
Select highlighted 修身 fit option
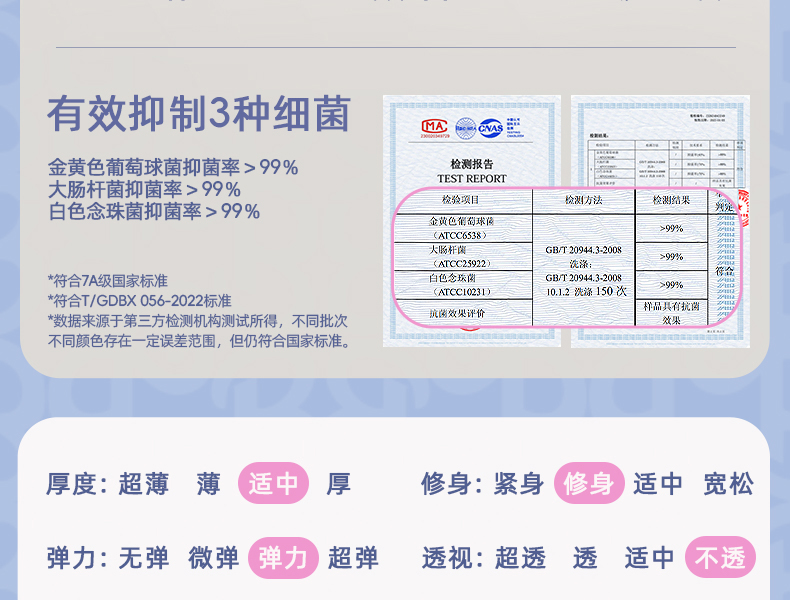pyautogui.click(x=589, y=483)
